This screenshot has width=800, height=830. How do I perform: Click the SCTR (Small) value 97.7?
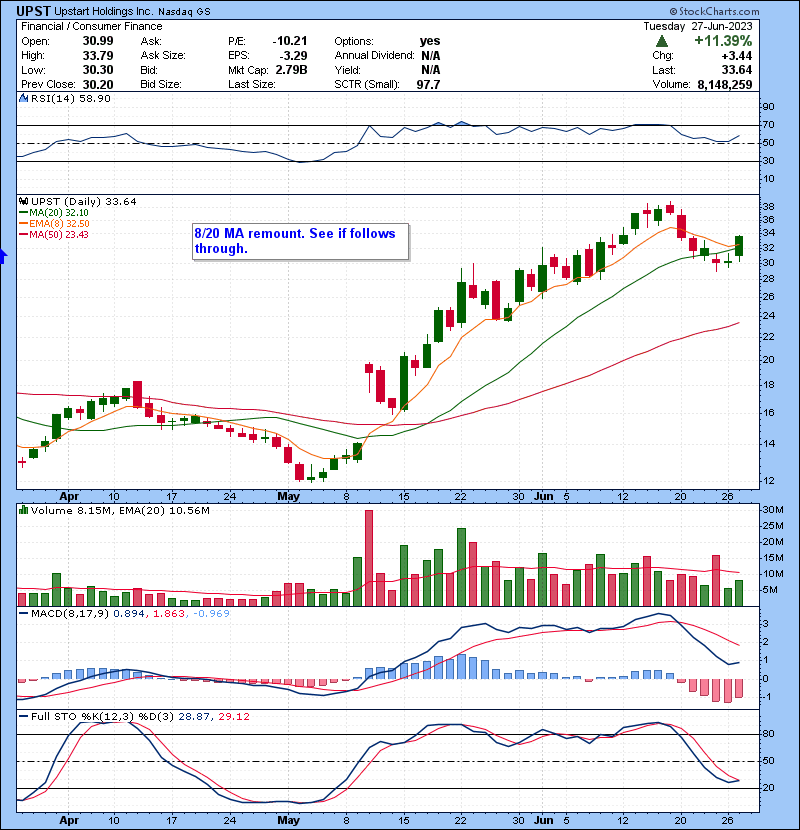tap(428, 84)
